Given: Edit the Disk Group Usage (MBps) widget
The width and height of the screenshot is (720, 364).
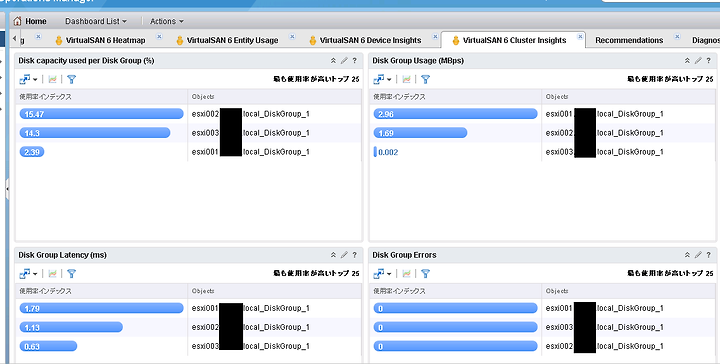Looking at the screenshot, I should pyautogui.click(x=698, y=61).
